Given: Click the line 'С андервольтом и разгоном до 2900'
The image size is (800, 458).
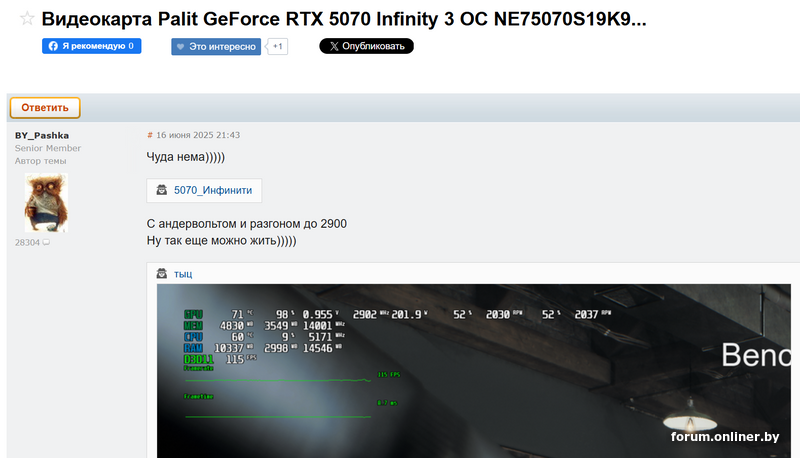Looking at the screenshot, I should (246, 224).
